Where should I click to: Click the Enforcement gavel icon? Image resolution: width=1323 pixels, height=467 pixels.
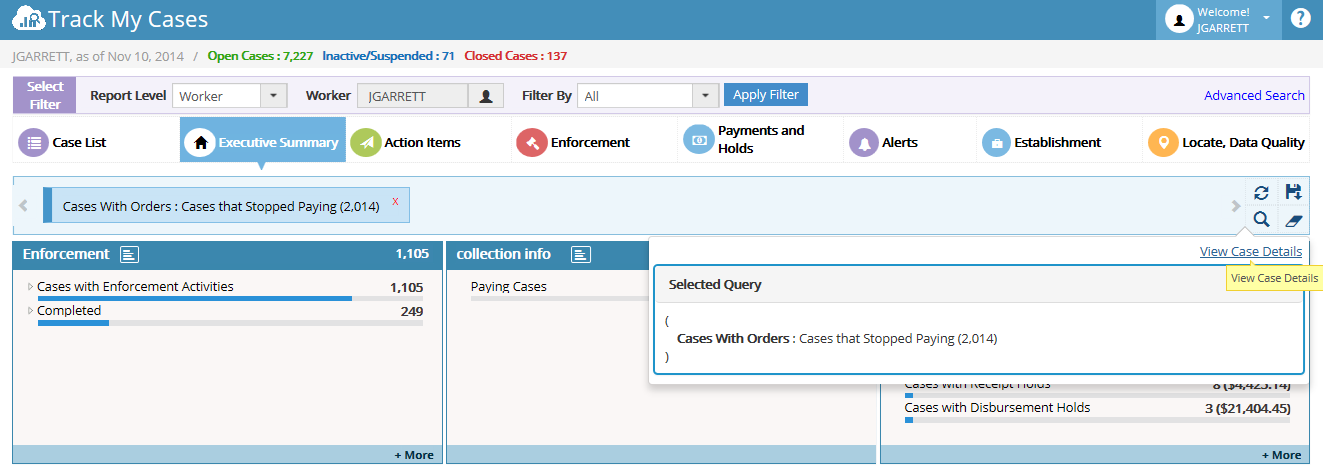pyautogui.click(x=531, y=142)
